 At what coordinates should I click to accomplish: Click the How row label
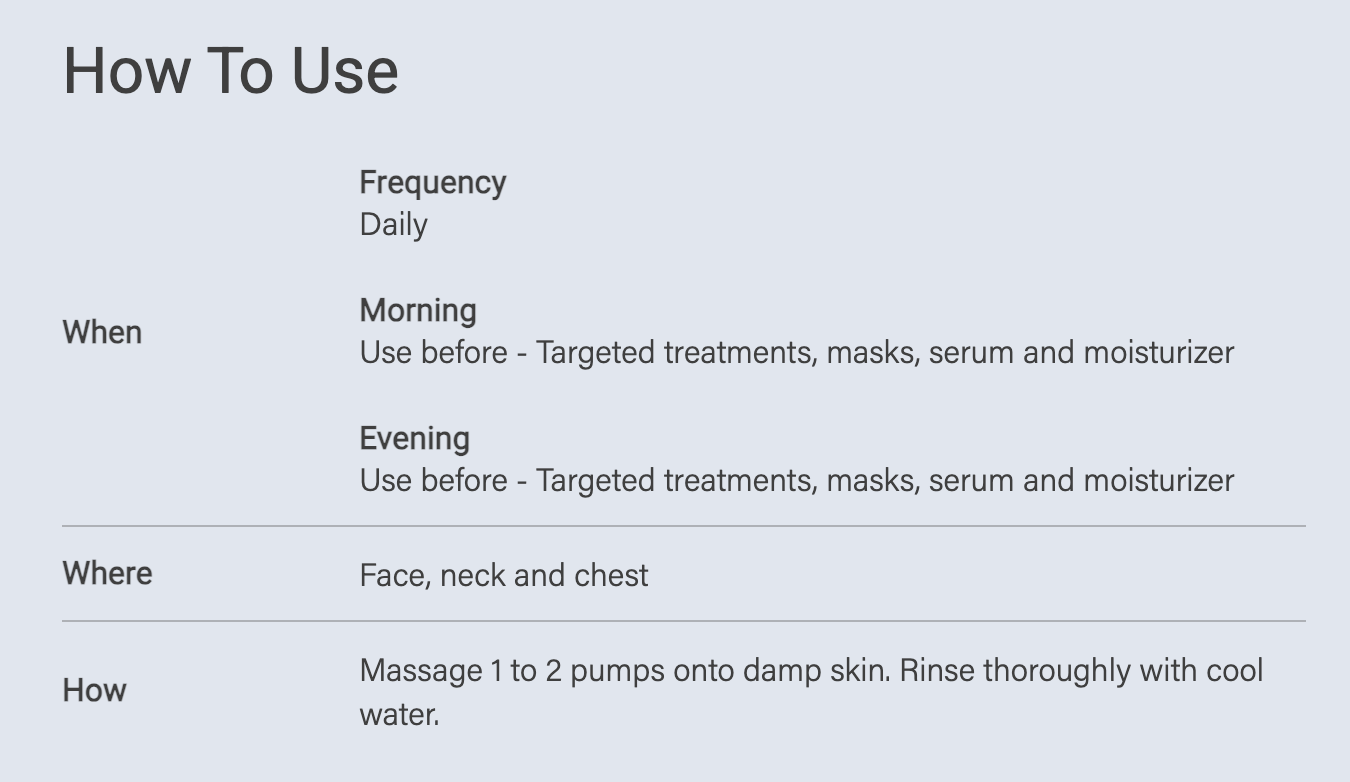pos(94,690)
